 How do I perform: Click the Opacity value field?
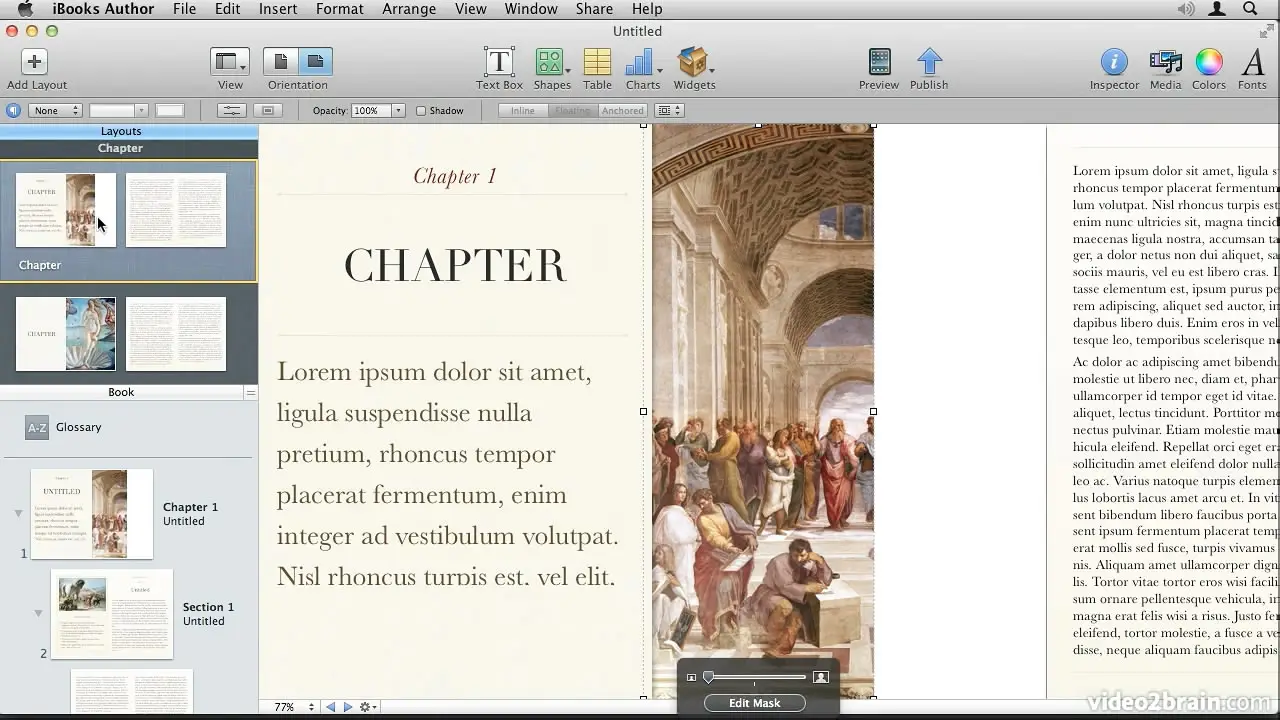tap(371, 111)
